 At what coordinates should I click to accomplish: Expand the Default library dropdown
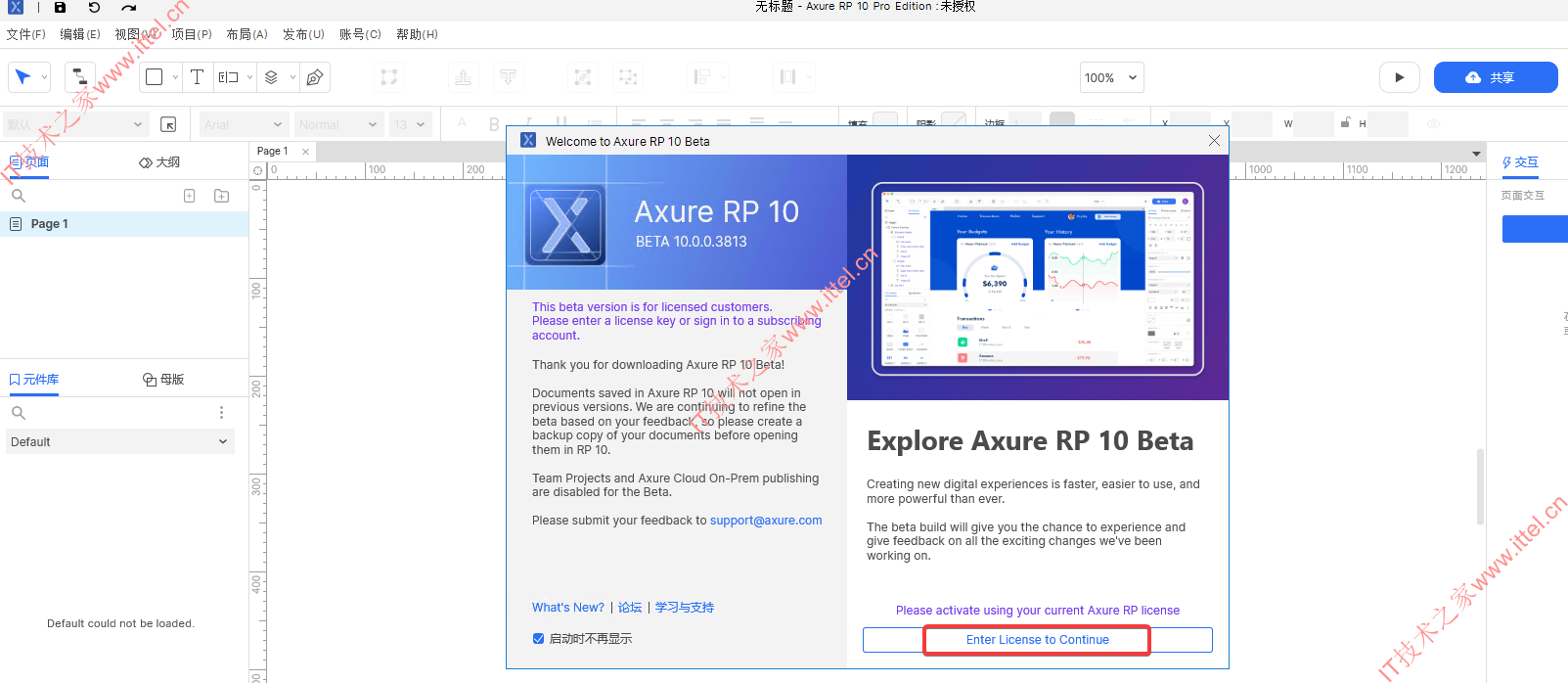(120, 442)
